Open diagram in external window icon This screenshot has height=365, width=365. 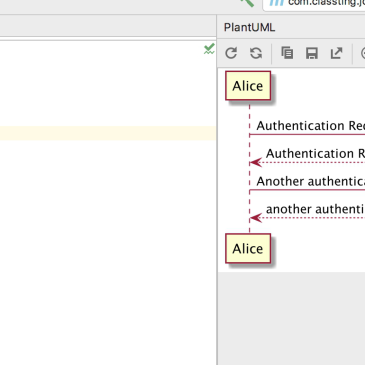(x=336, y=53)
